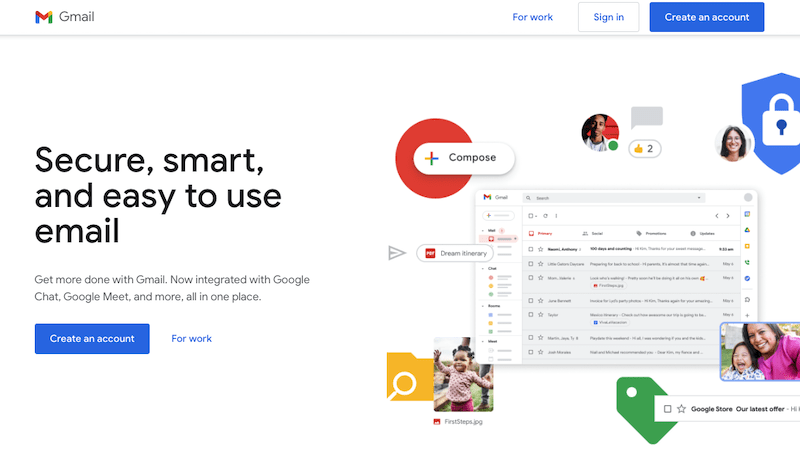This screenshot has width=800, height=474.
Task: Switch to the Social tab
Action: tap(593, 233)
